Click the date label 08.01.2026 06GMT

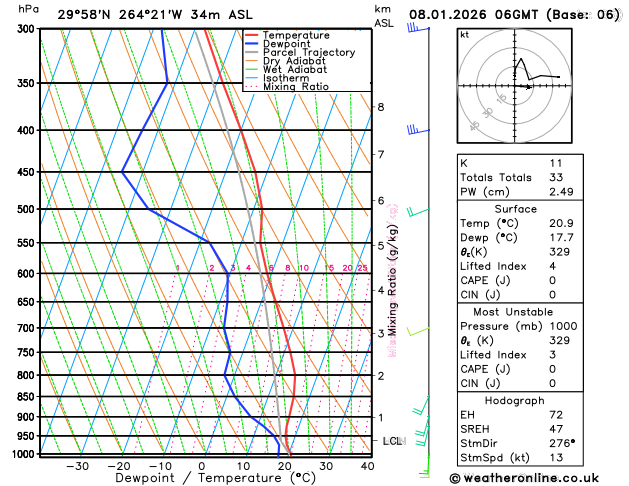click(x=473, y=15)
